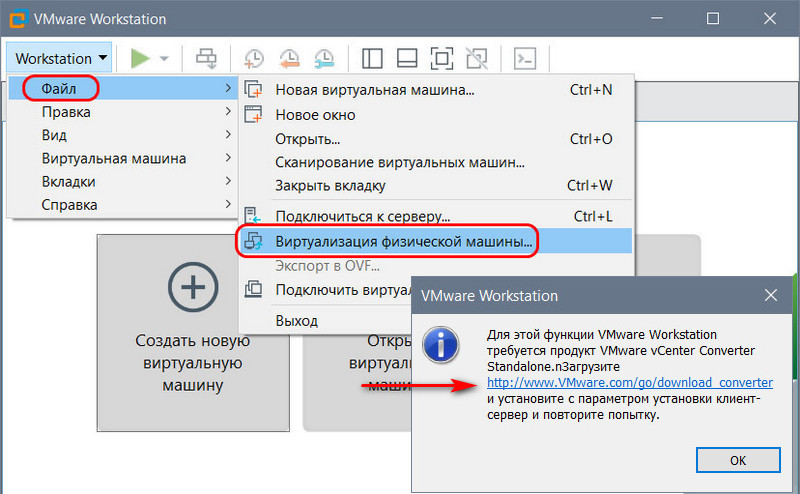
Task: Choose Открыть... menu entry
Action: pyautogui.click(x=436, y=139)
